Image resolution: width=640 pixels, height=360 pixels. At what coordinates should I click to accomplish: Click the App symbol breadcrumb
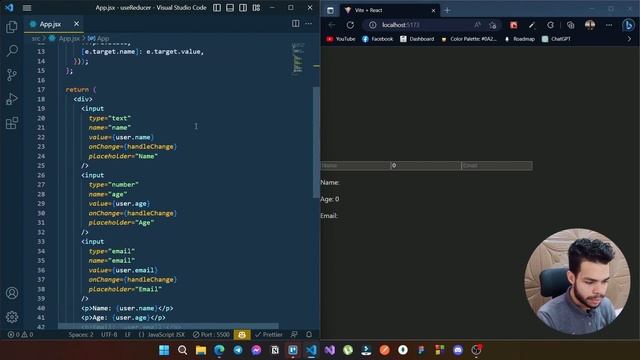103,38
